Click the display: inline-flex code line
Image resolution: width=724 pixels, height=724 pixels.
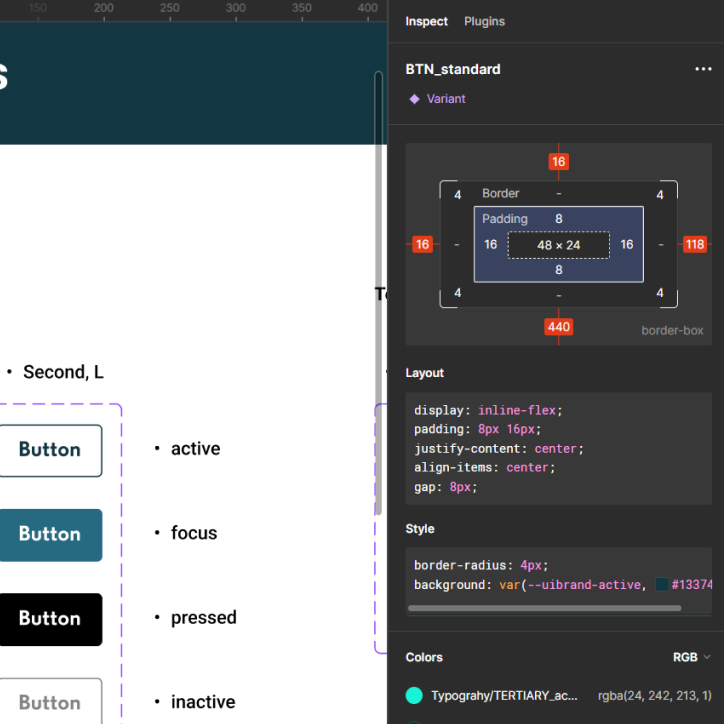(488, 410)
